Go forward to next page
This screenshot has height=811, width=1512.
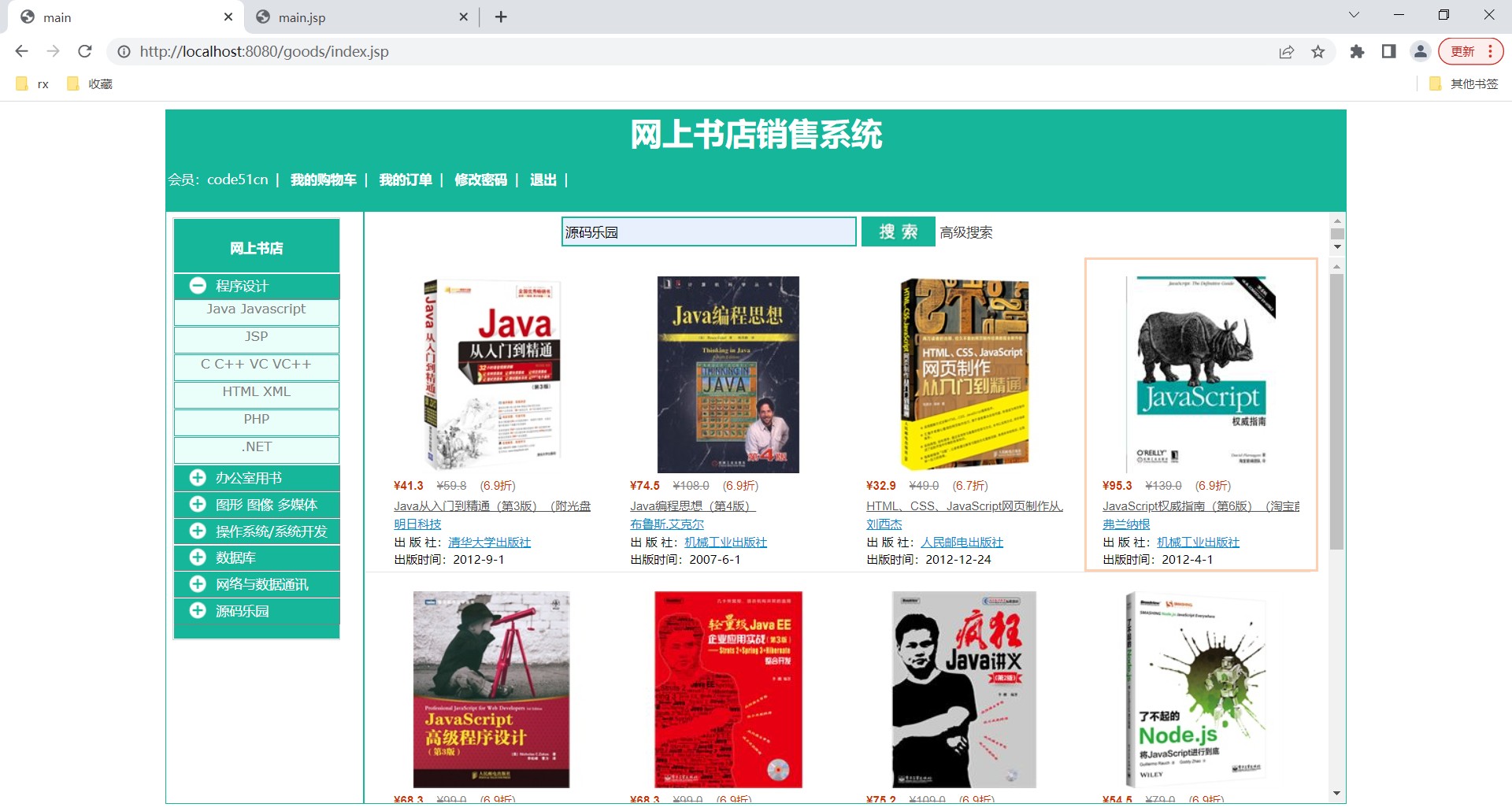point(53,51)
